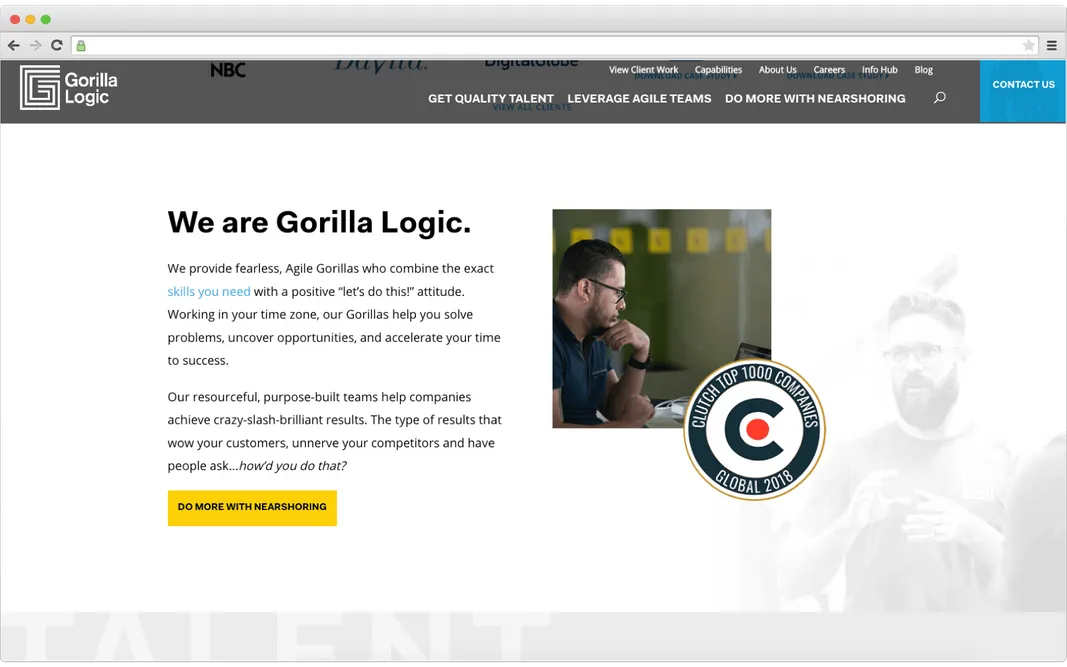Maximize window with green button
Image resolution: width=1067 pixels, height=667 pixels.
(x=46, y=19)
